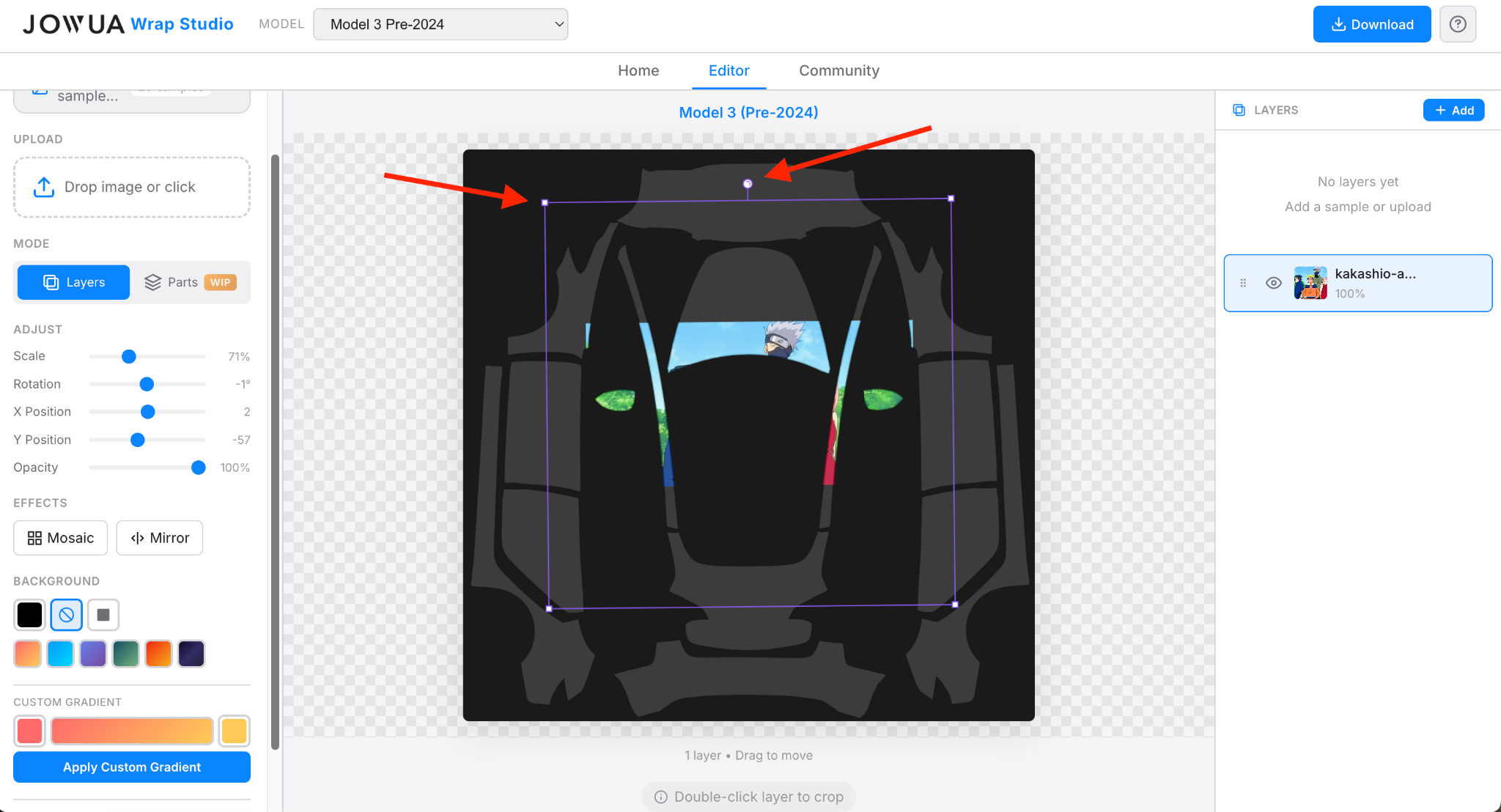Image resolution: width=1501 pixels, height=812 pixels.
Task: Hide the kakashio layer with eye icon
Action: point(1274,283)
